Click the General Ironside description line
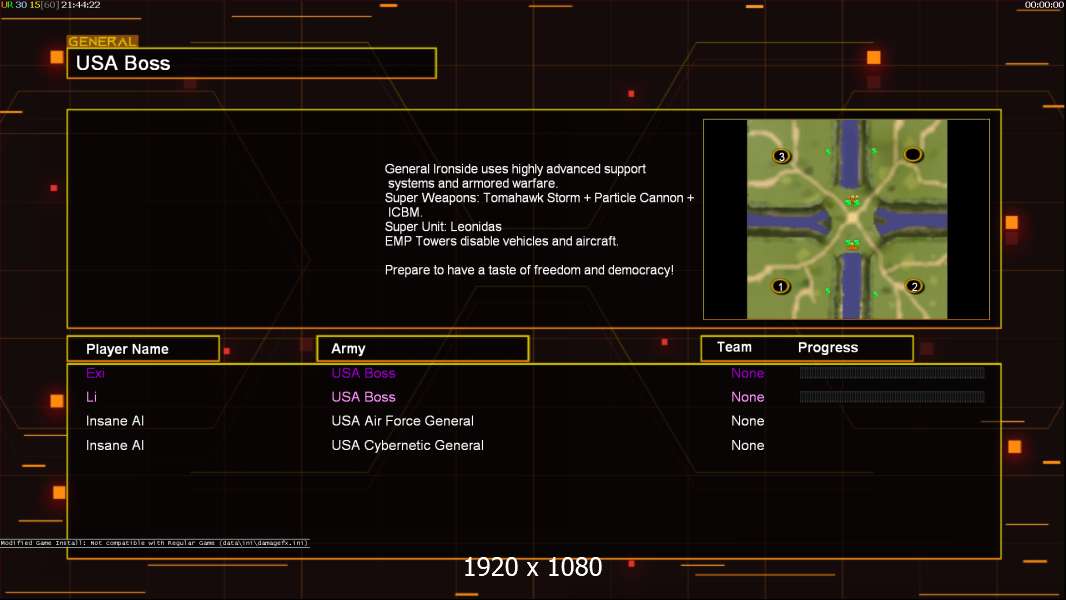 (515, 176)
